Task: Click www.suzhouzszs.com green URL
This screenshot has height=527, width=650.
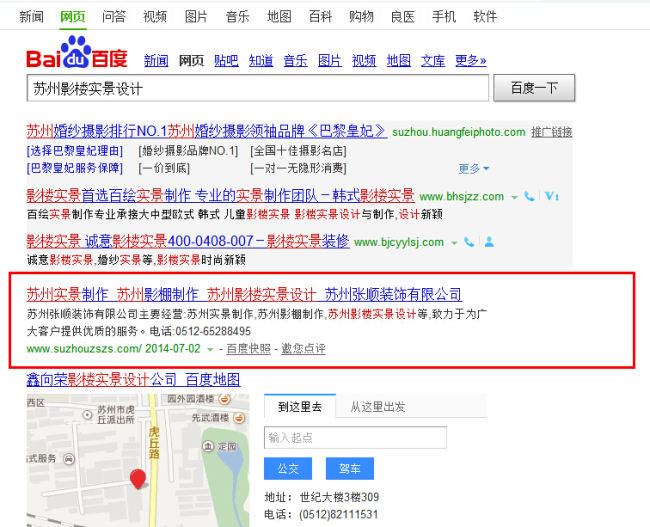Action: (x=84, y=348)
